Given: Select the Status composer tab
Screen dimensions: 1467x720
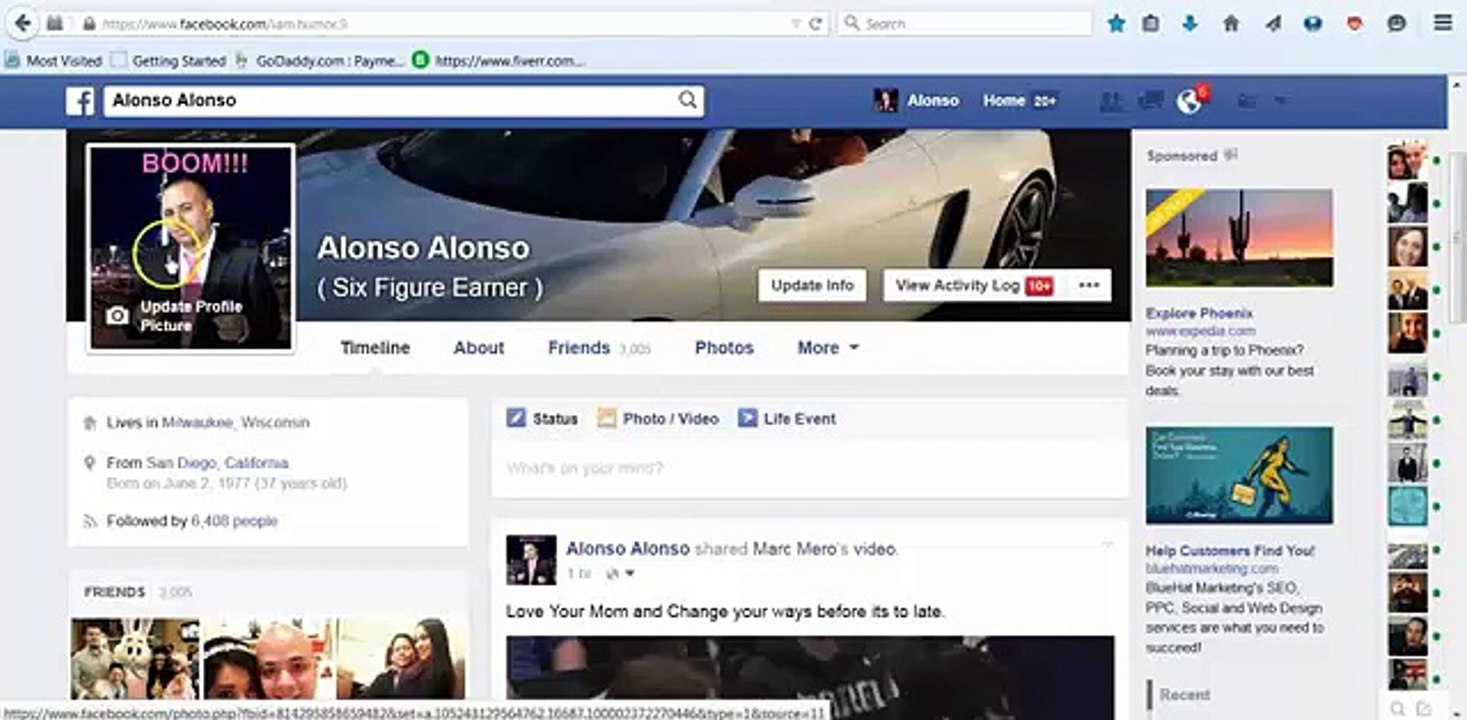Looking at the screenshot, I should (x=542, y=419).
